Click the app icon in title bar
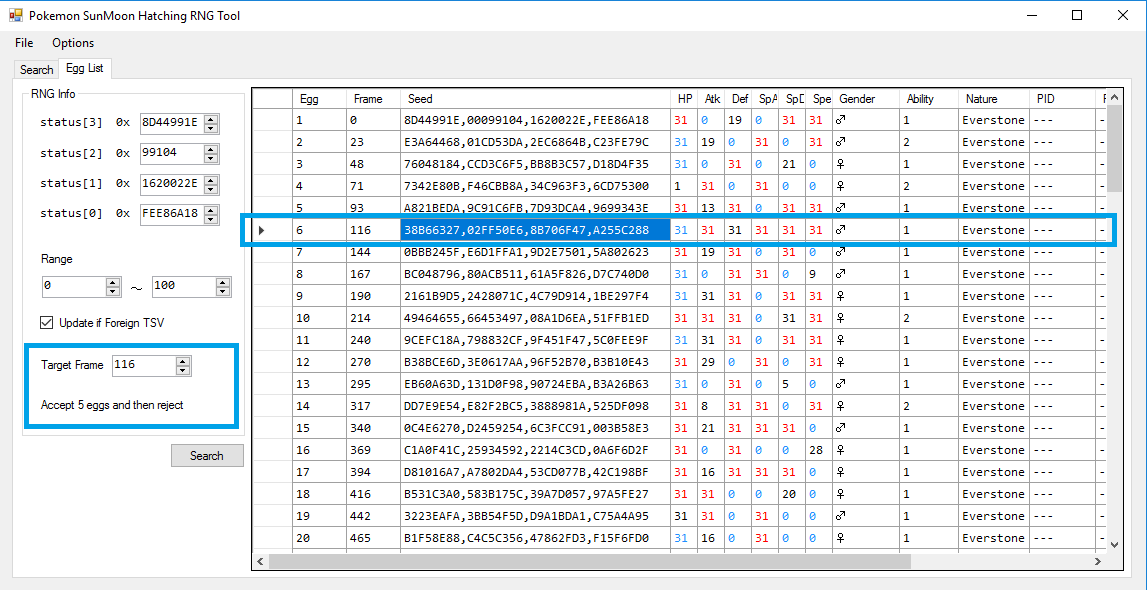Image resolution: width=1147 pixels, height=590 pixels. tap(15, 15)
